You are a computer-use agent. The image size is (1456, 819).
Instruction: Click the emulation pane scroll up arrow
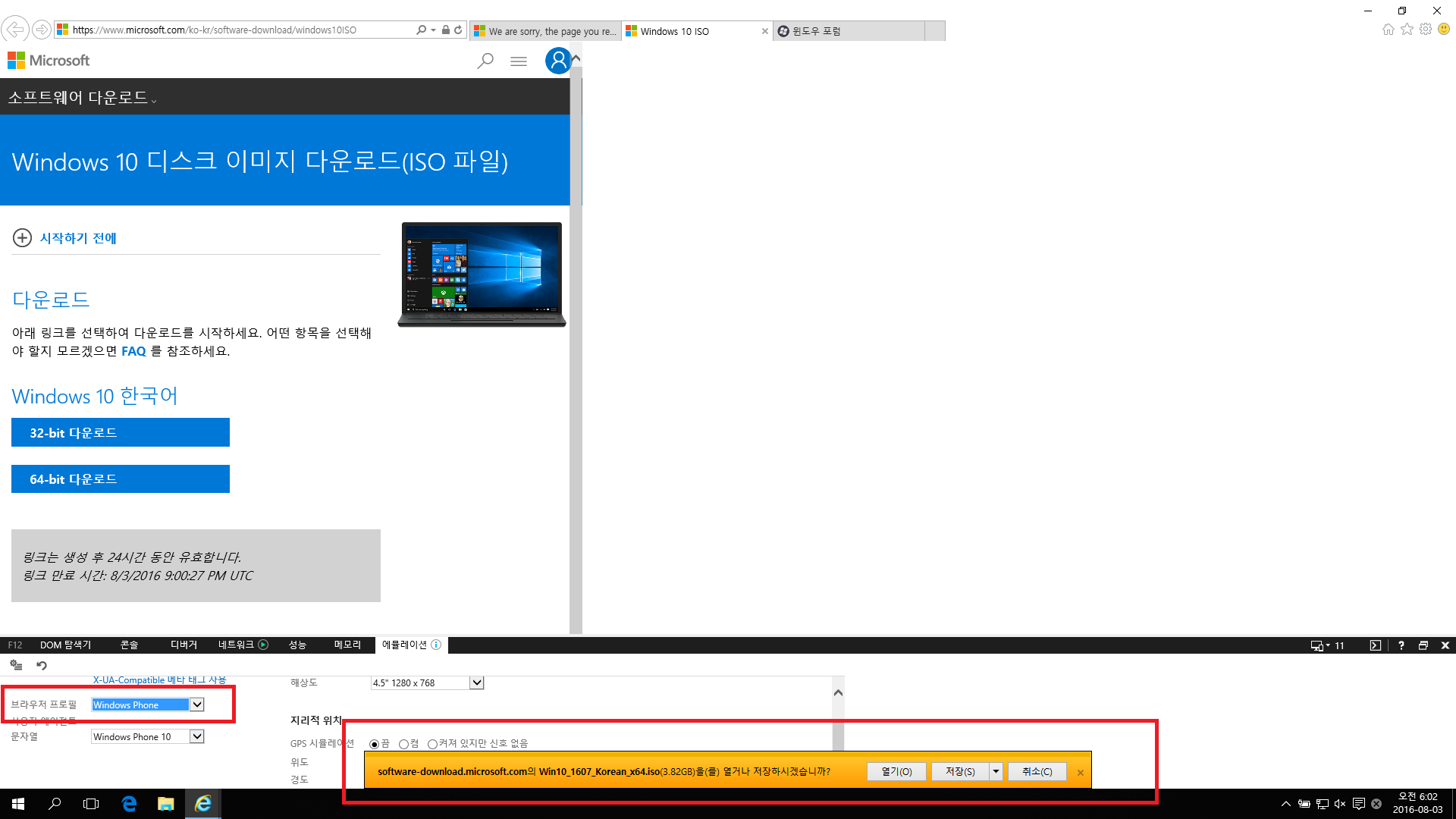838,692
